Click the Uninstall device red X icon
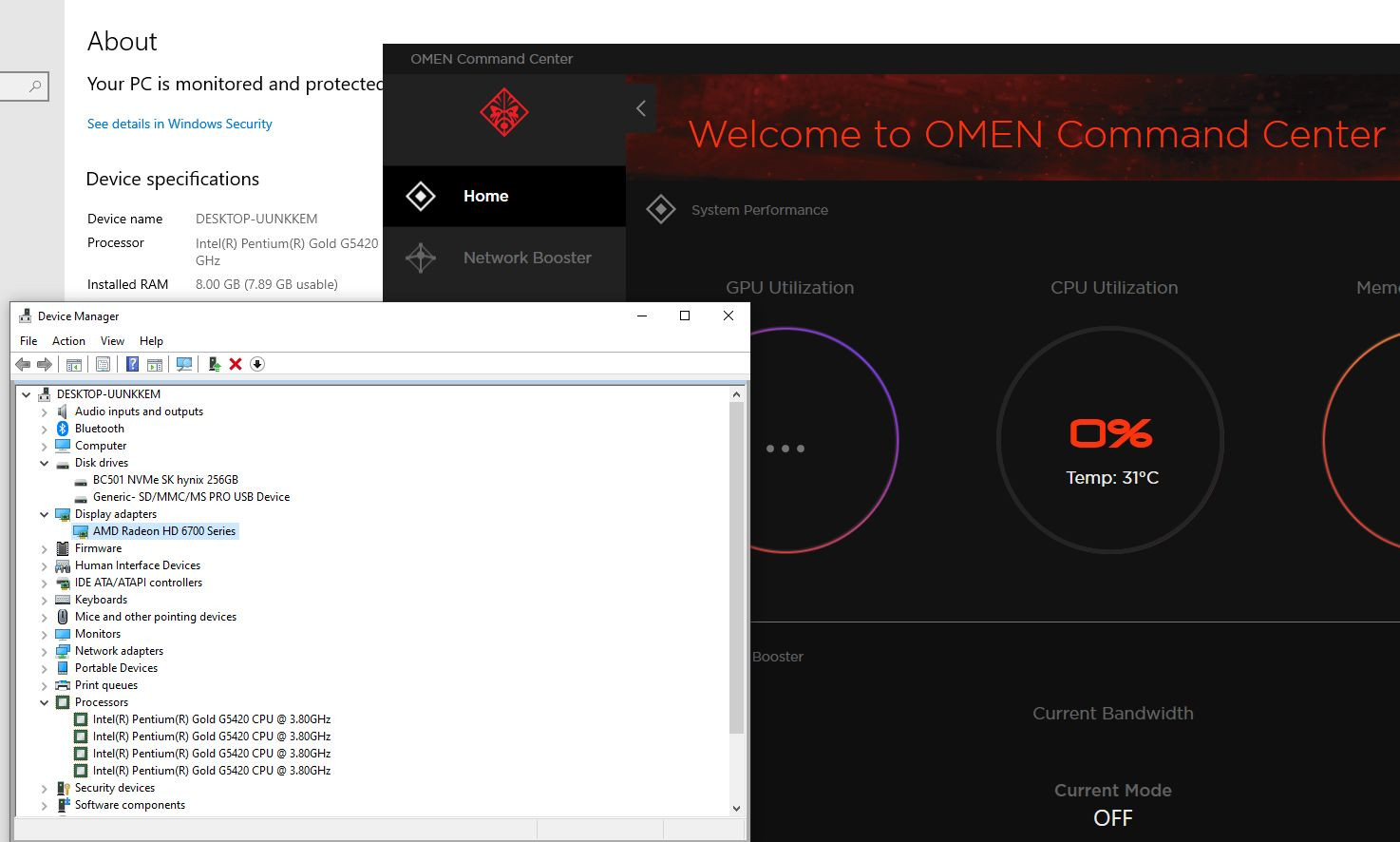 pyautogui.click(x=235, y=364)
